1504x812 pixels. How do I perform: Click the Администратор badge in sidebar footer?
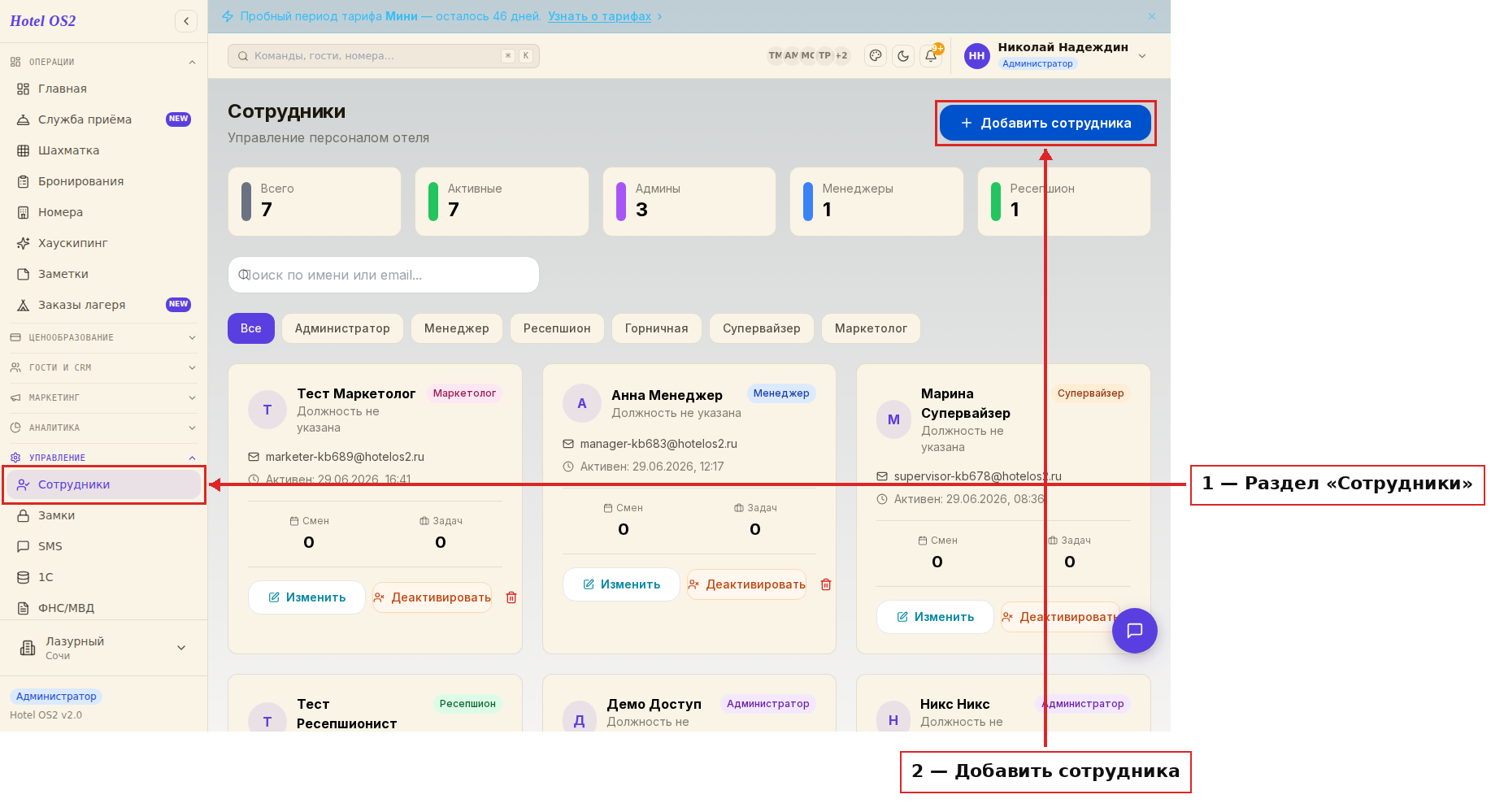point(56,697)
